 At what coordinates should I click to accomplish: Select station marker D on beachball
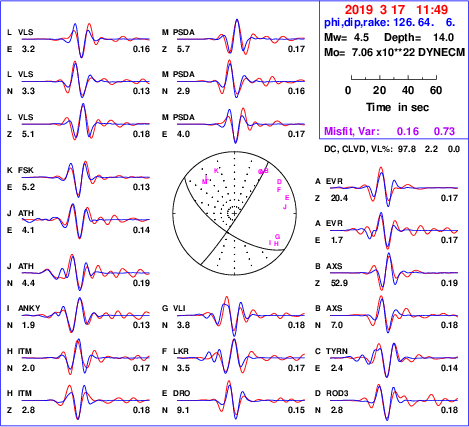pyautogui.click(x=279, y=182)
